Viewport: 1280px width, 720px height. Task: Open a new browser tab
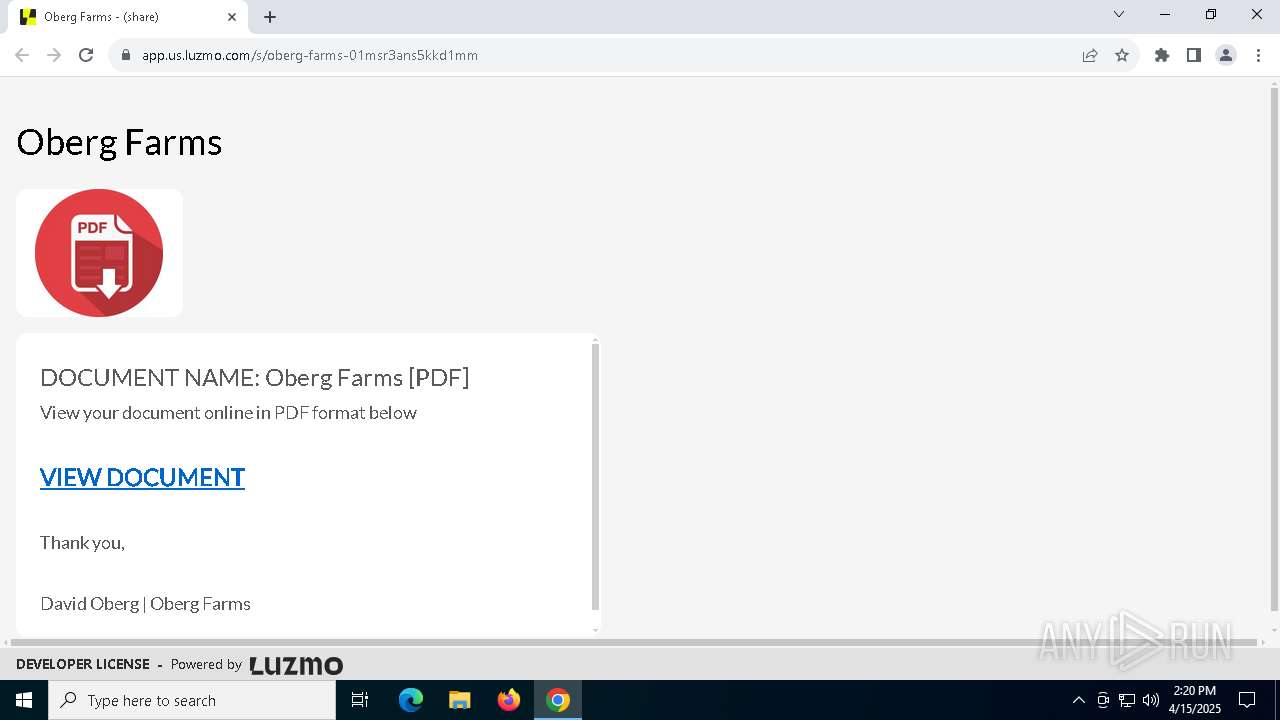pyautogui.click(x=270, y=17)
